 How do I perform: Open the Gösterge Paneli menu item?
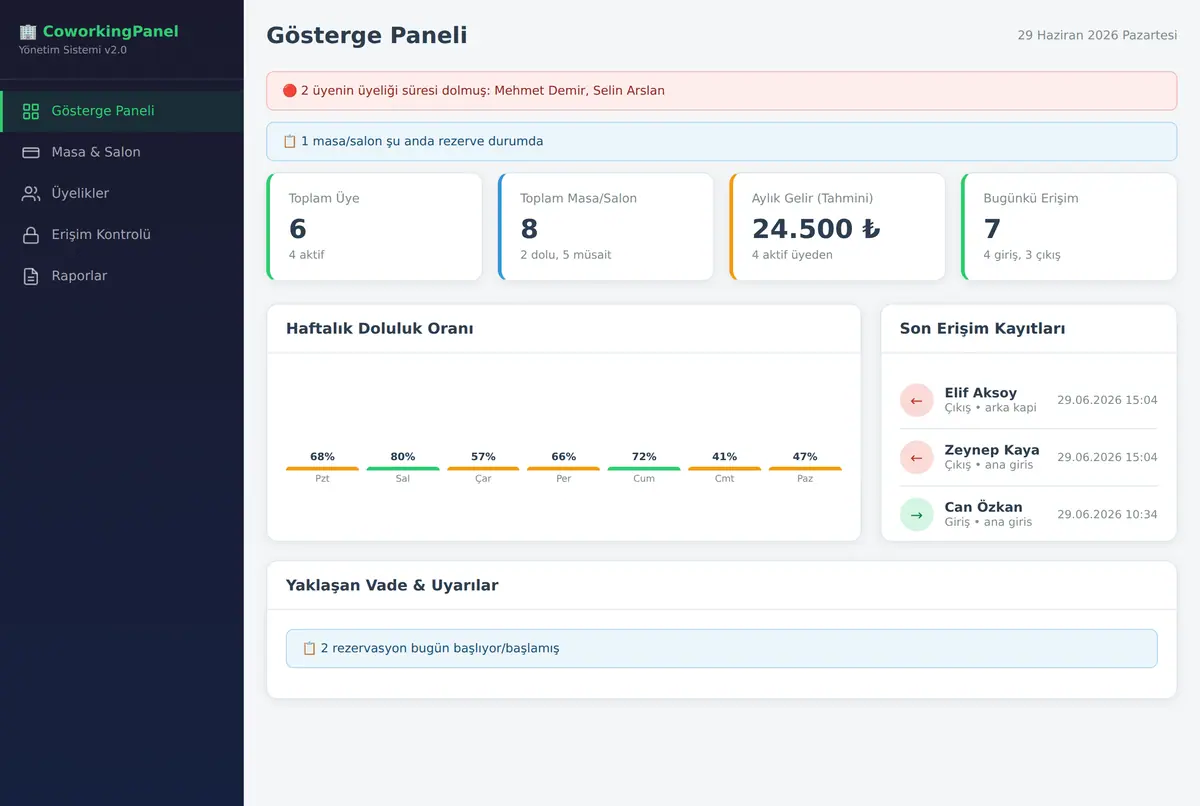[x=122, y=111]
